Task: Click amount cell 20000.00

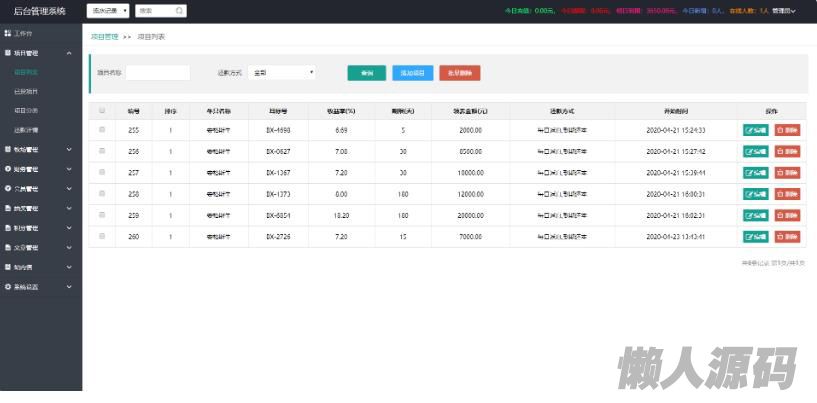Action: [471, 215]
